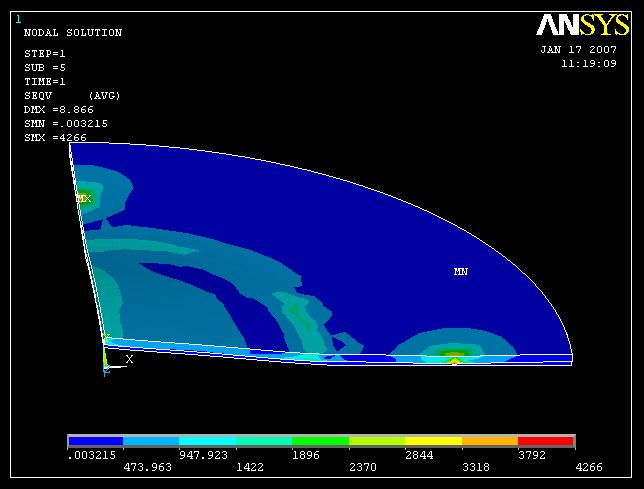Click legend value 1896

tap(306, 455)
